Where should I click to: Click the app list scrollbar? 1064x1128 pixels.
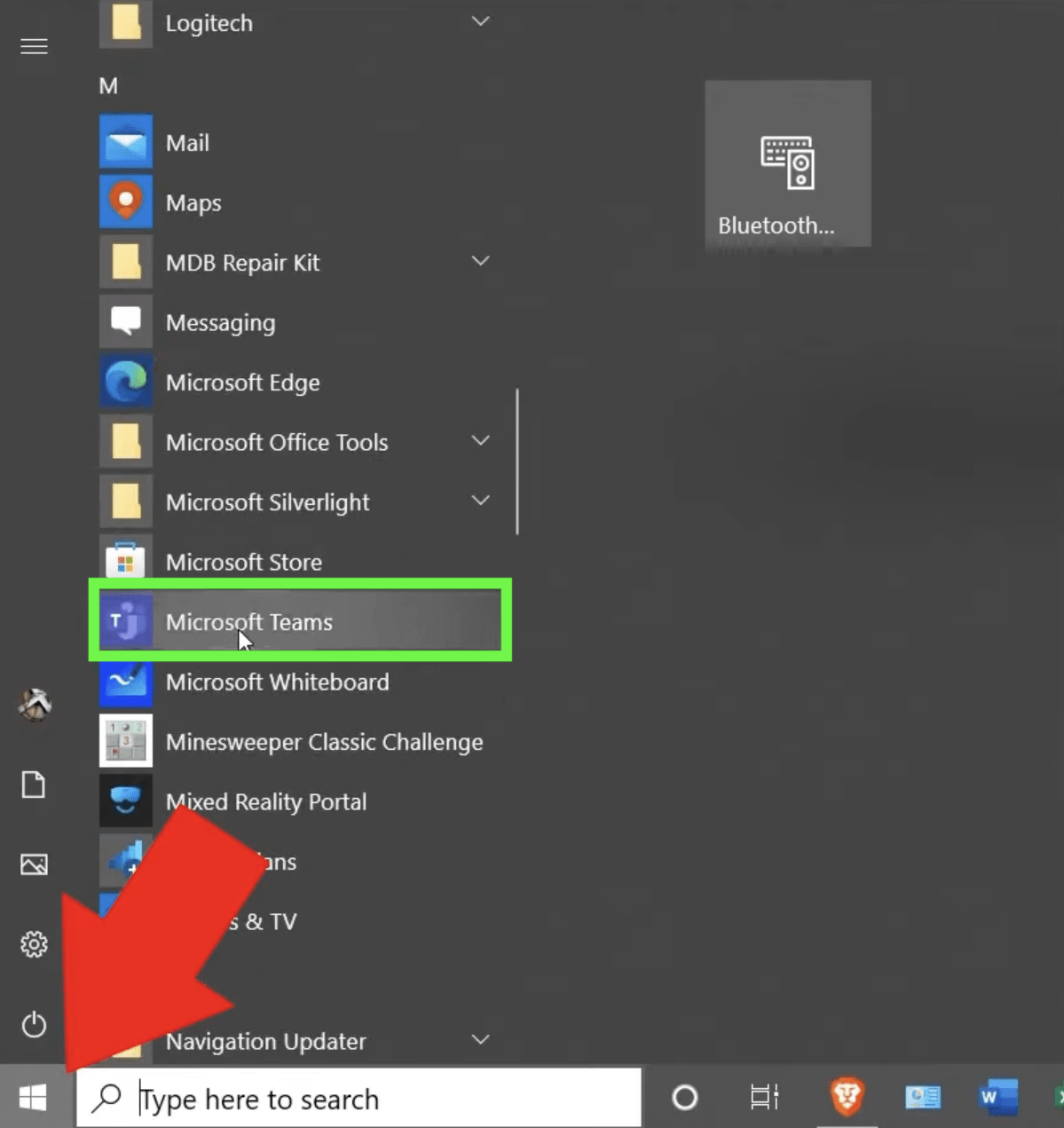click(517, 461)
